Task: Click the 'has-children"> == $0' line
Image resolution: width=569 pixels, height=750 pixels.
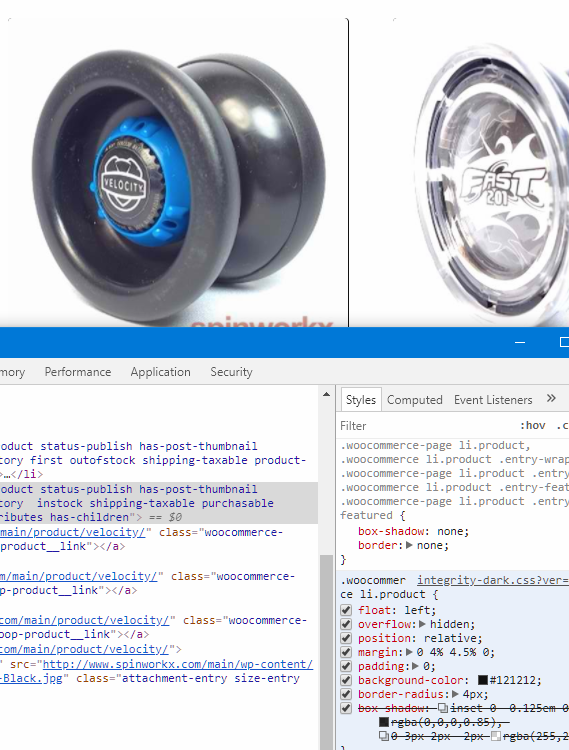Action: coord(91,518)
